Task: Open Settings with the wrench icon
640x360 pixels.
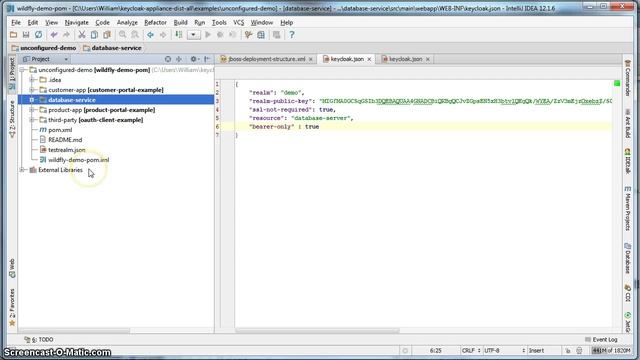Action: (248, 35)
